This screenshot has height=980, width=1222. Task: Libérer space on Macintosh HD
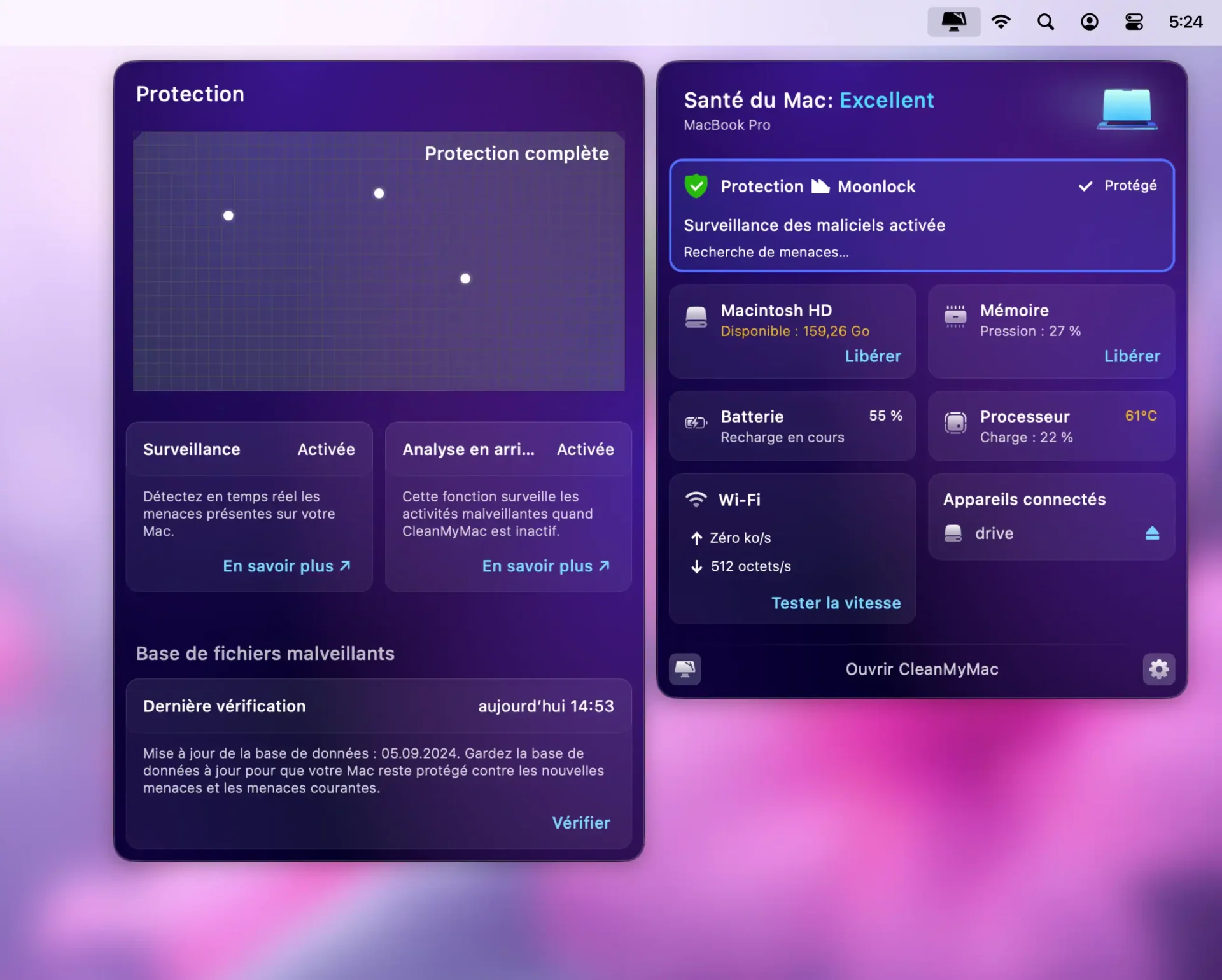[x=873, y=356]
